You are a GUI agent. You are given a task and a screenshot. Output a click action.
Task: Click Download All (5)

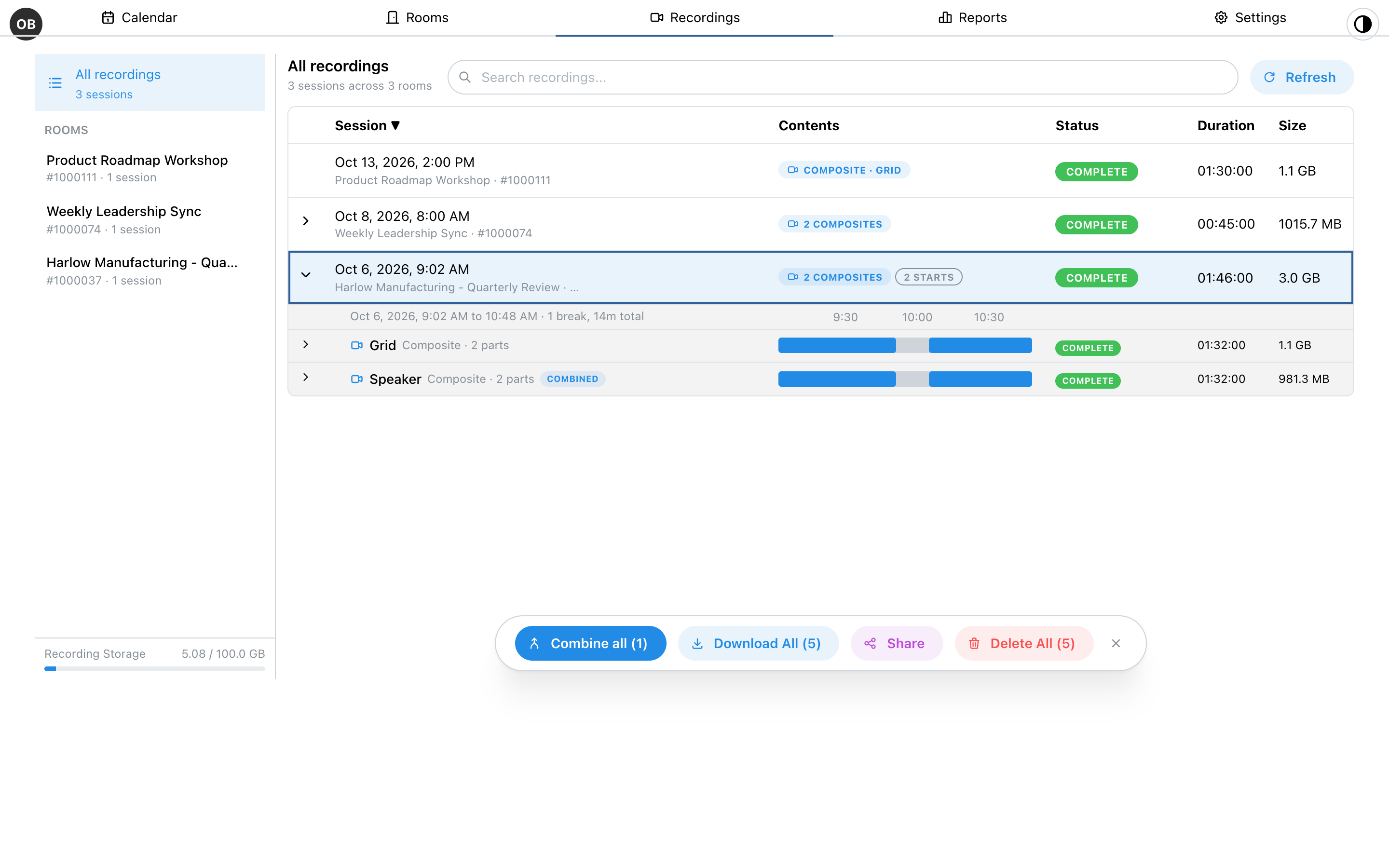click(x=758, y=644)
